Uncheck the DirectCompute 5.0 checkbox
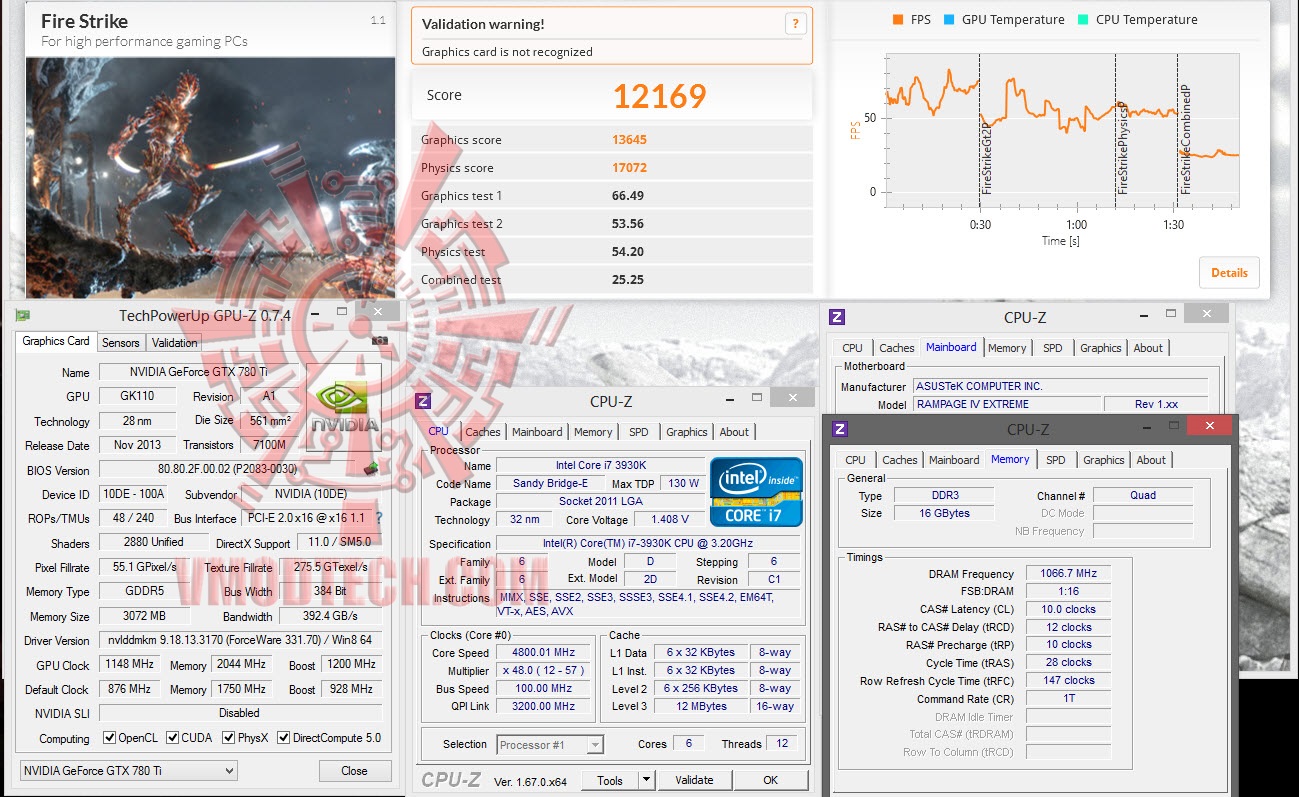This screenshot has width=1299, height=797. coord(283,738)
